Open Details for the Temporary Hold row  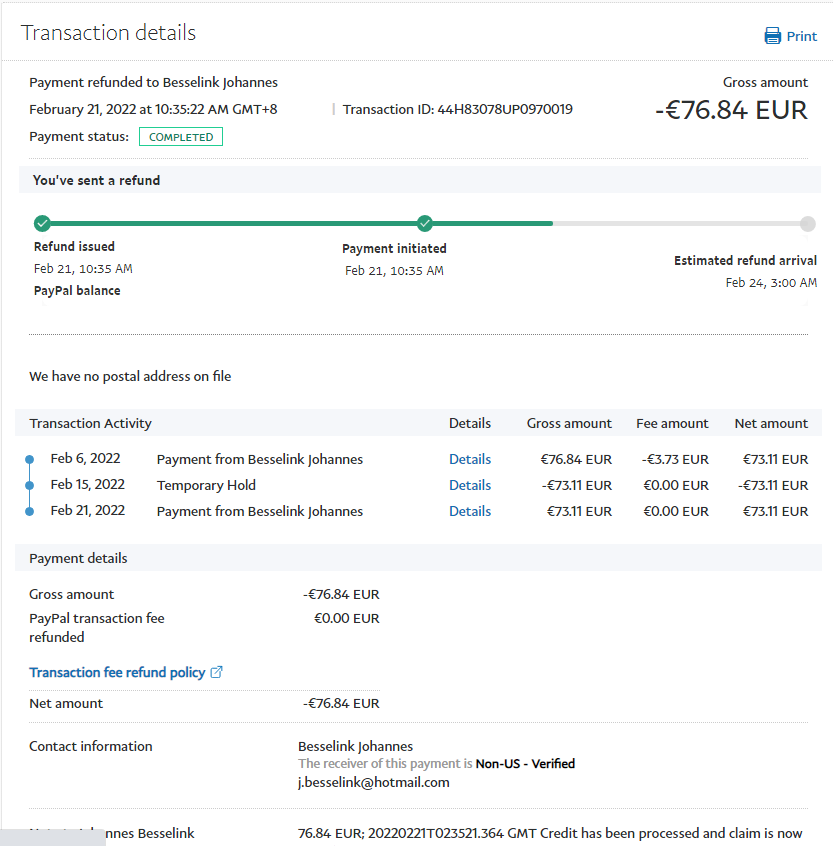[469, 486]
